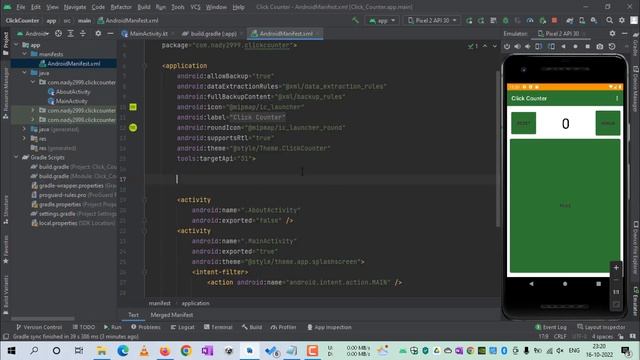The width and height of the screenshot is (640, 360).
Task: Open the VCS menu
Action: 195,7
